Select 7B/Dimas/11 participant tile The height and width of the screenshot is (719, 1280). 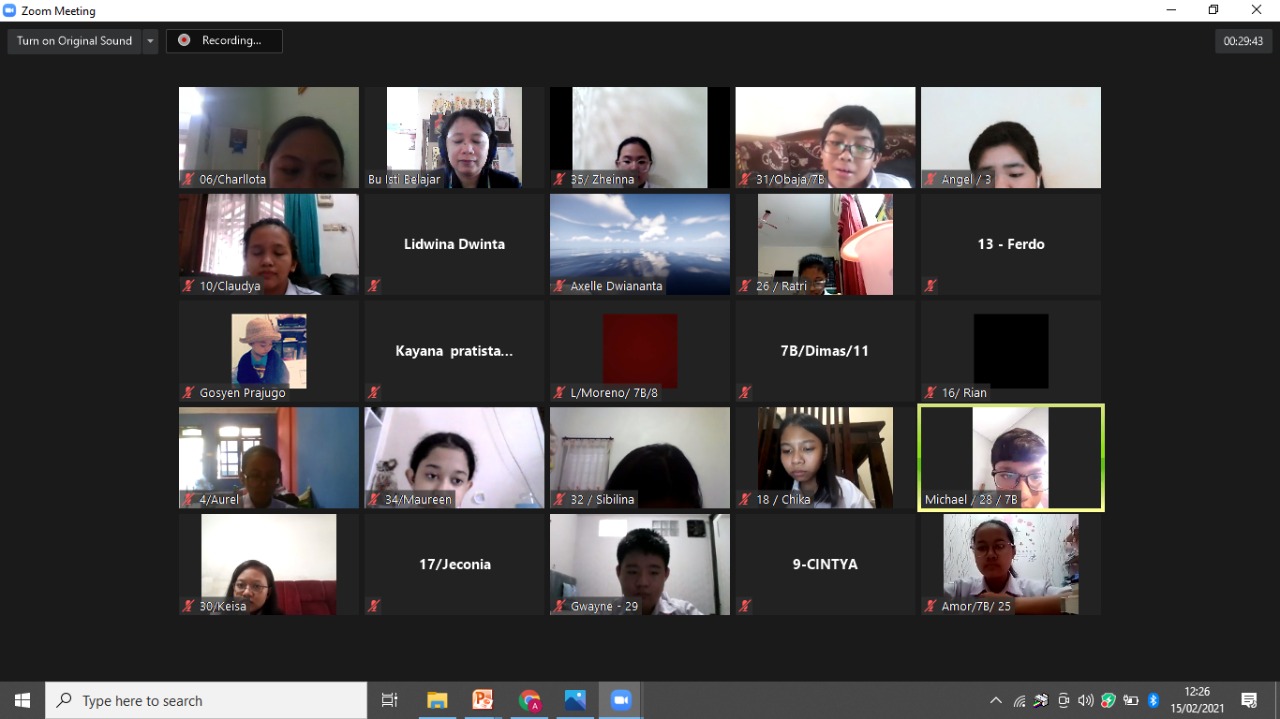(x=825, y=351)
